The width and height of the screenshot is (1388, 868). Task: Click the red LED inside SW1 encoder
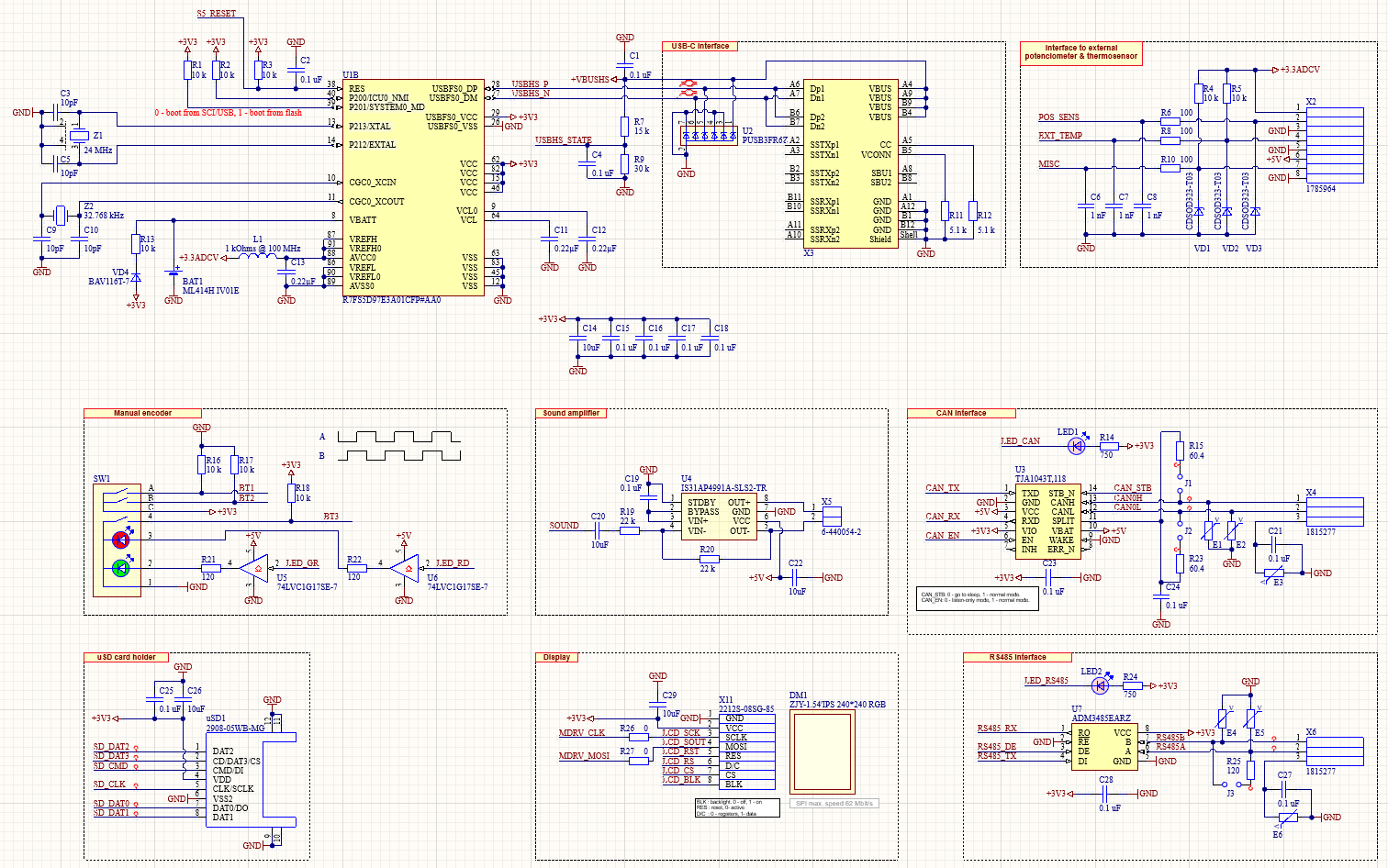121,540
